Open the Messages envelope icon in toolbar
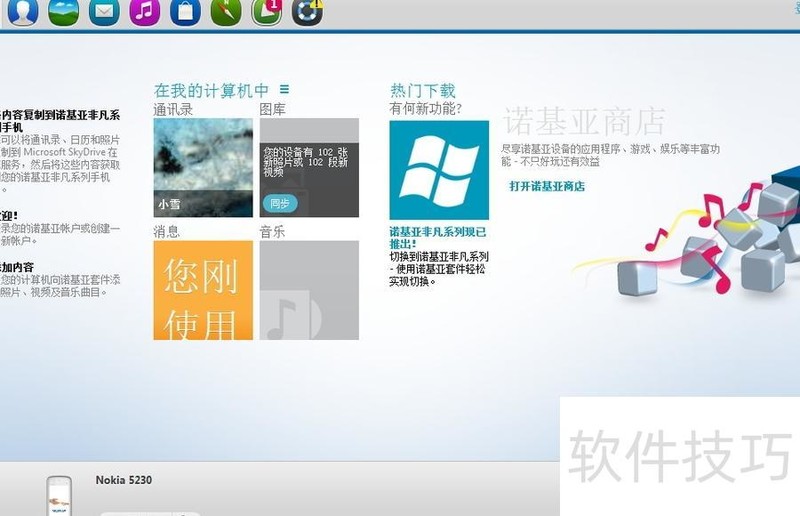The image size is (800, 516). [104, 11]
